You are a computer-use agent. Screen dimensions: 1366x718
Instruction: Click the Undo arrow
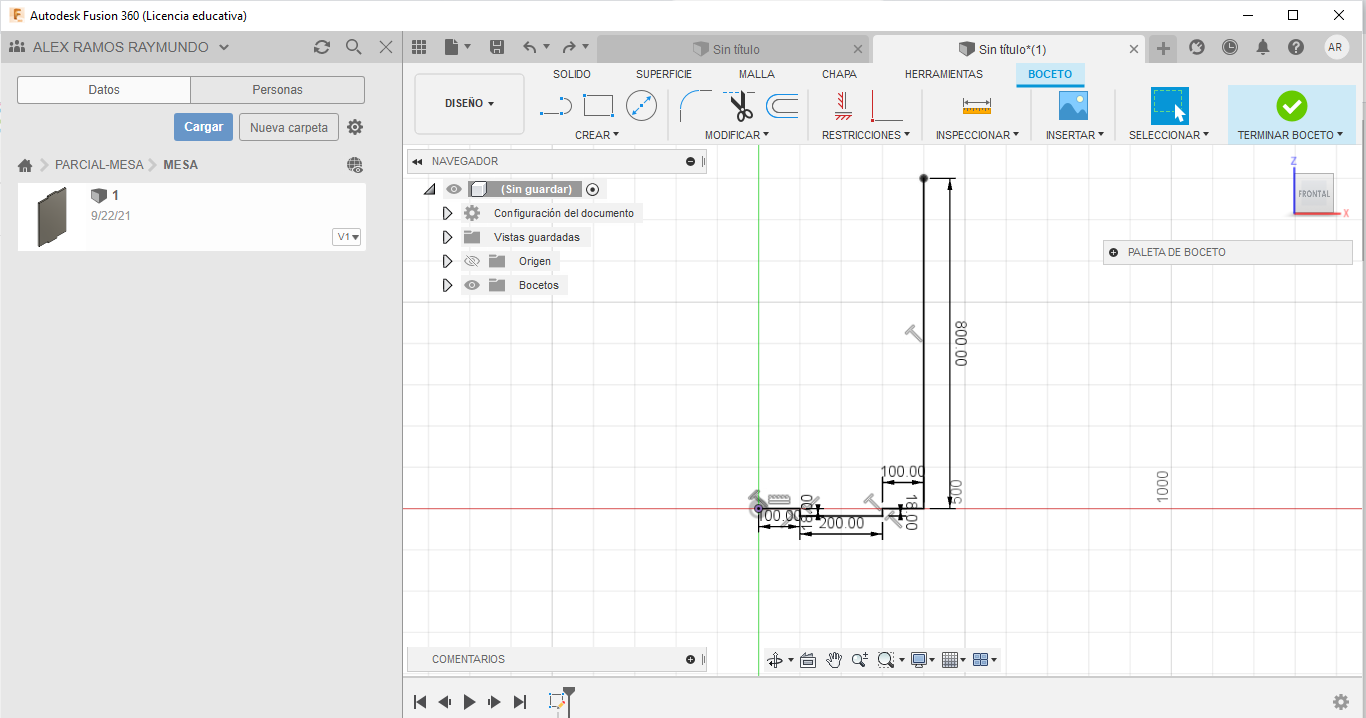click(530, 47)
